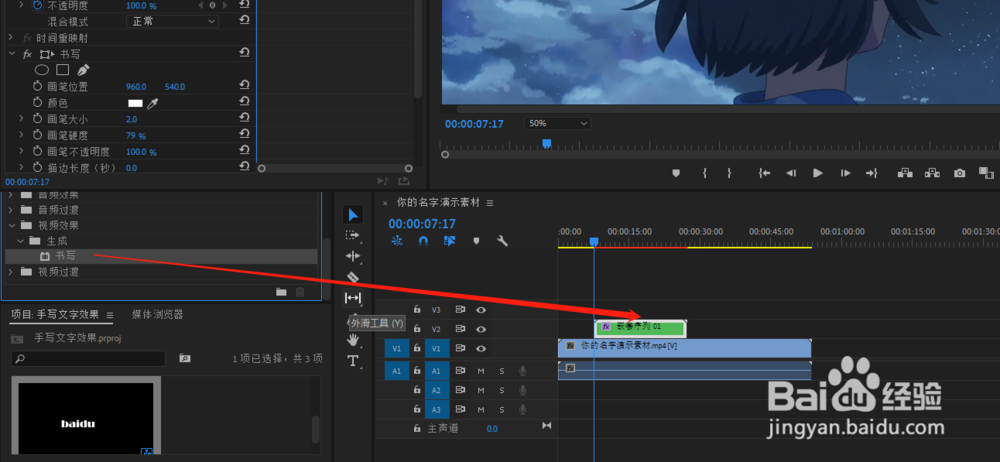Screen dimensions: 1000x462
Task: Expand the 画笔大小 property
Action: 21,119
